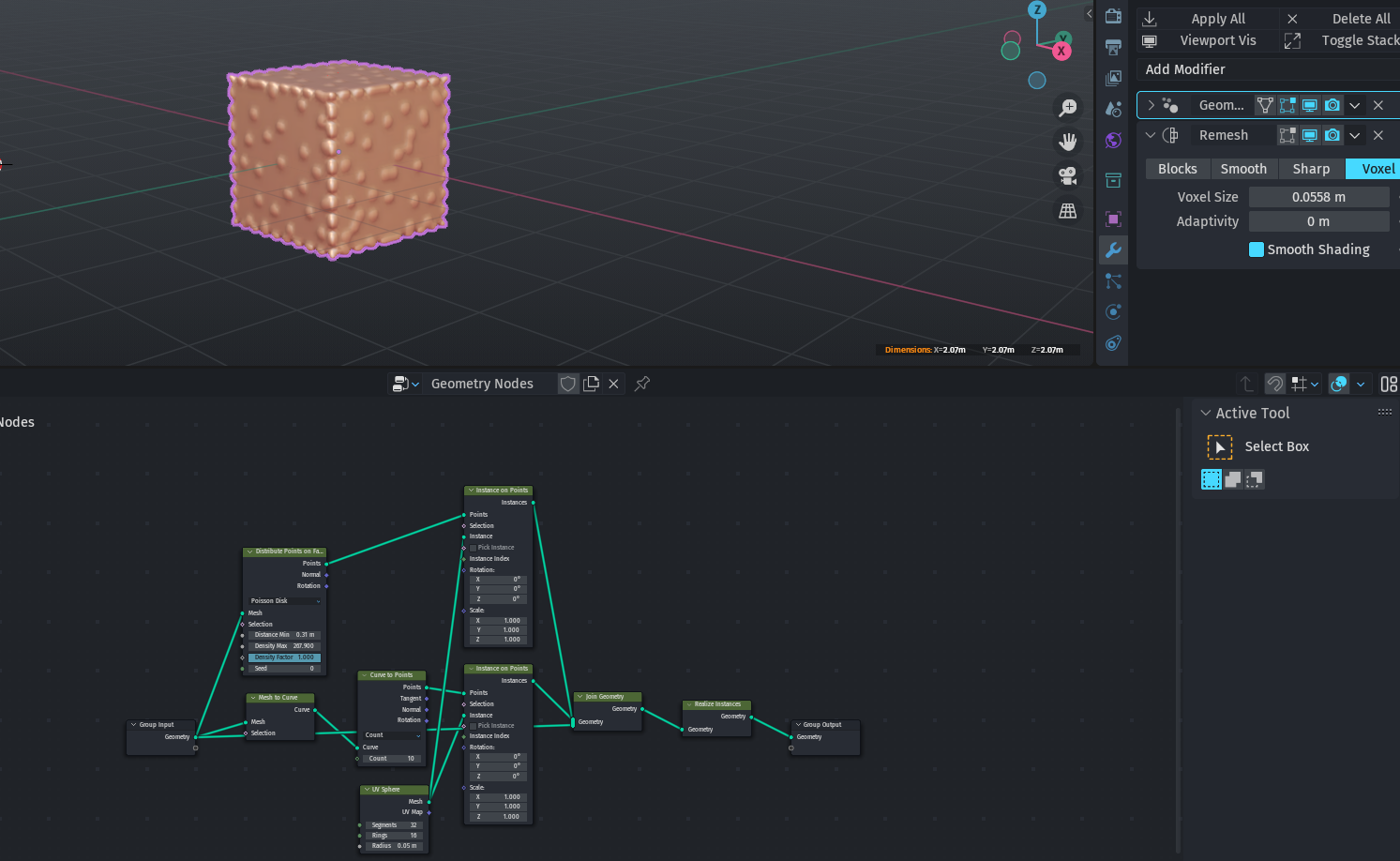Click the Apply All button

coord(1208,19)
